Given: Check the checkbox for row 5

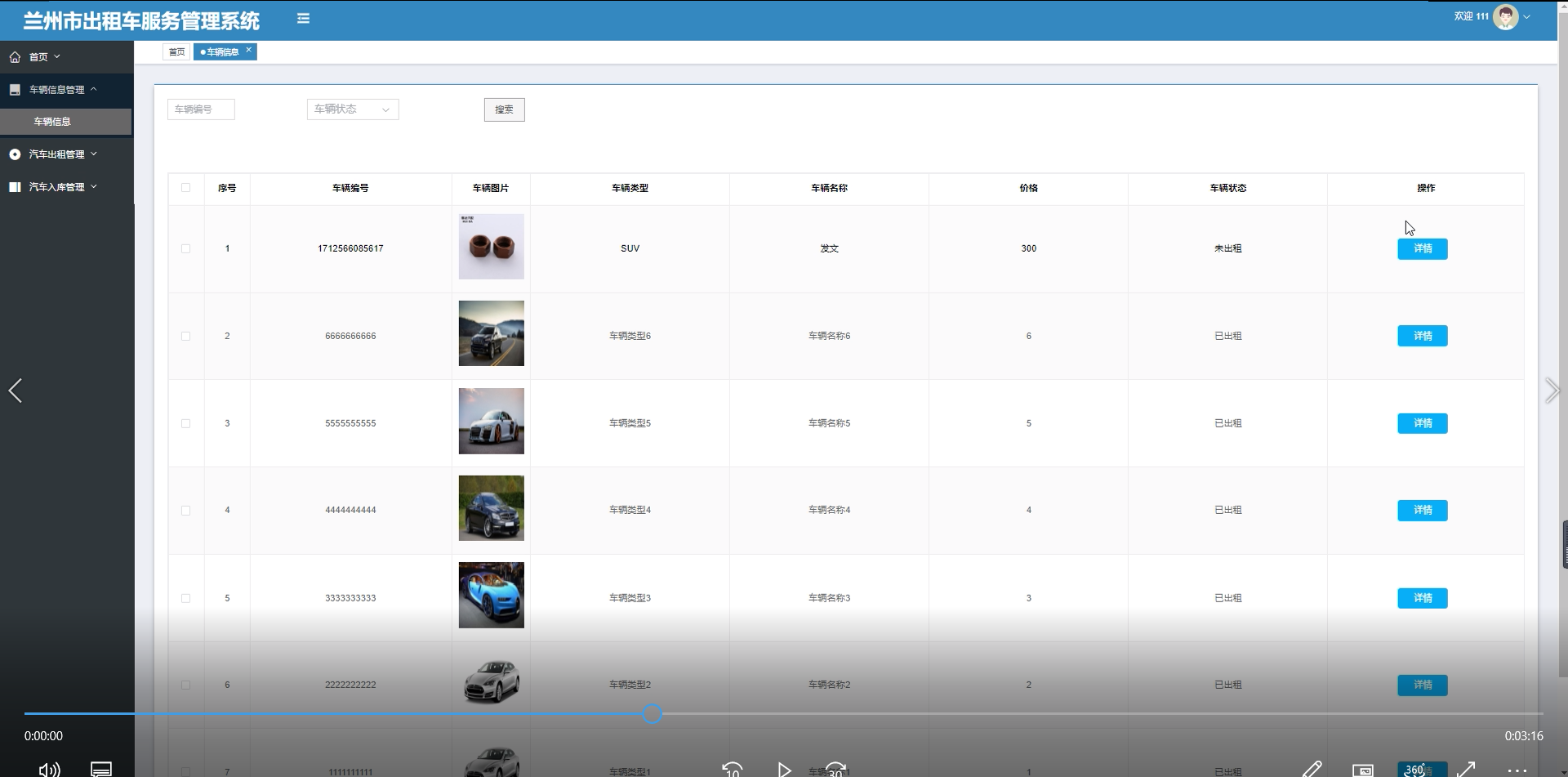Looking at the screenshot, I should [x=185, y=598].
